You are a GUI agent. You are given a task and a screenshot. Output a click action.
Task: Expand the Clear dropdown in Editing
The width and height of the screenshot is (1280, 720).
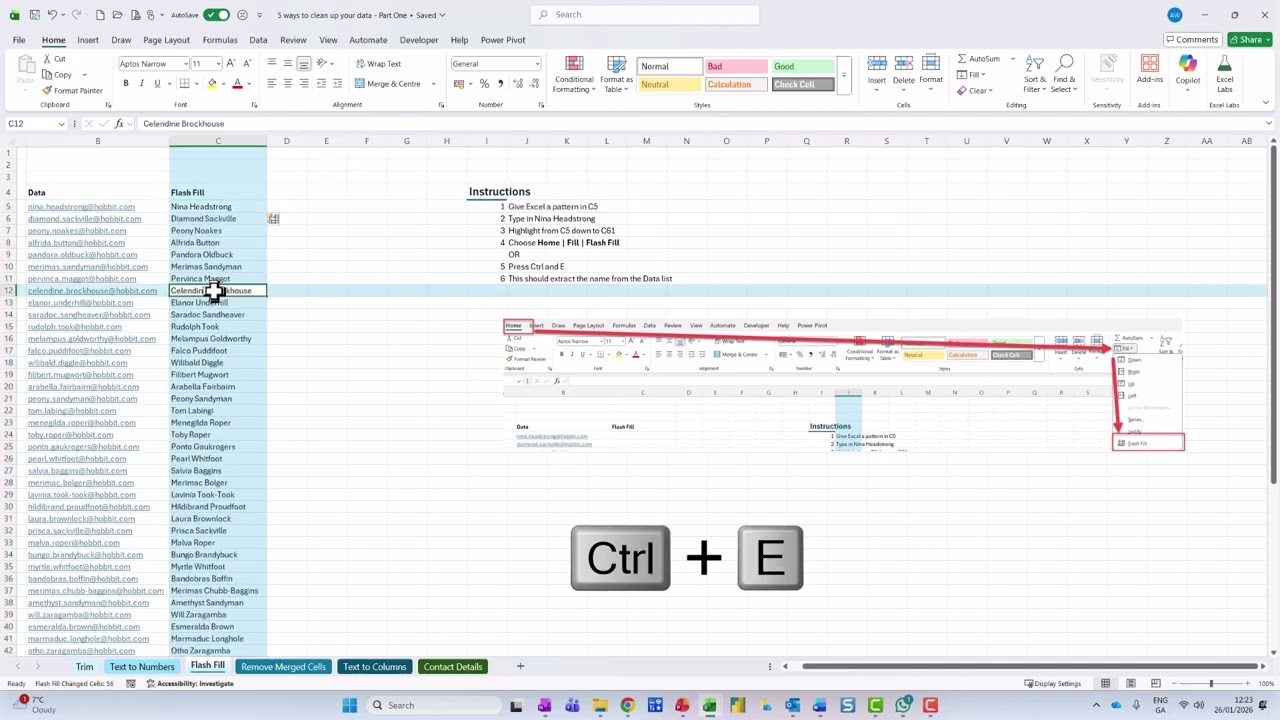[x=990, y=91]
